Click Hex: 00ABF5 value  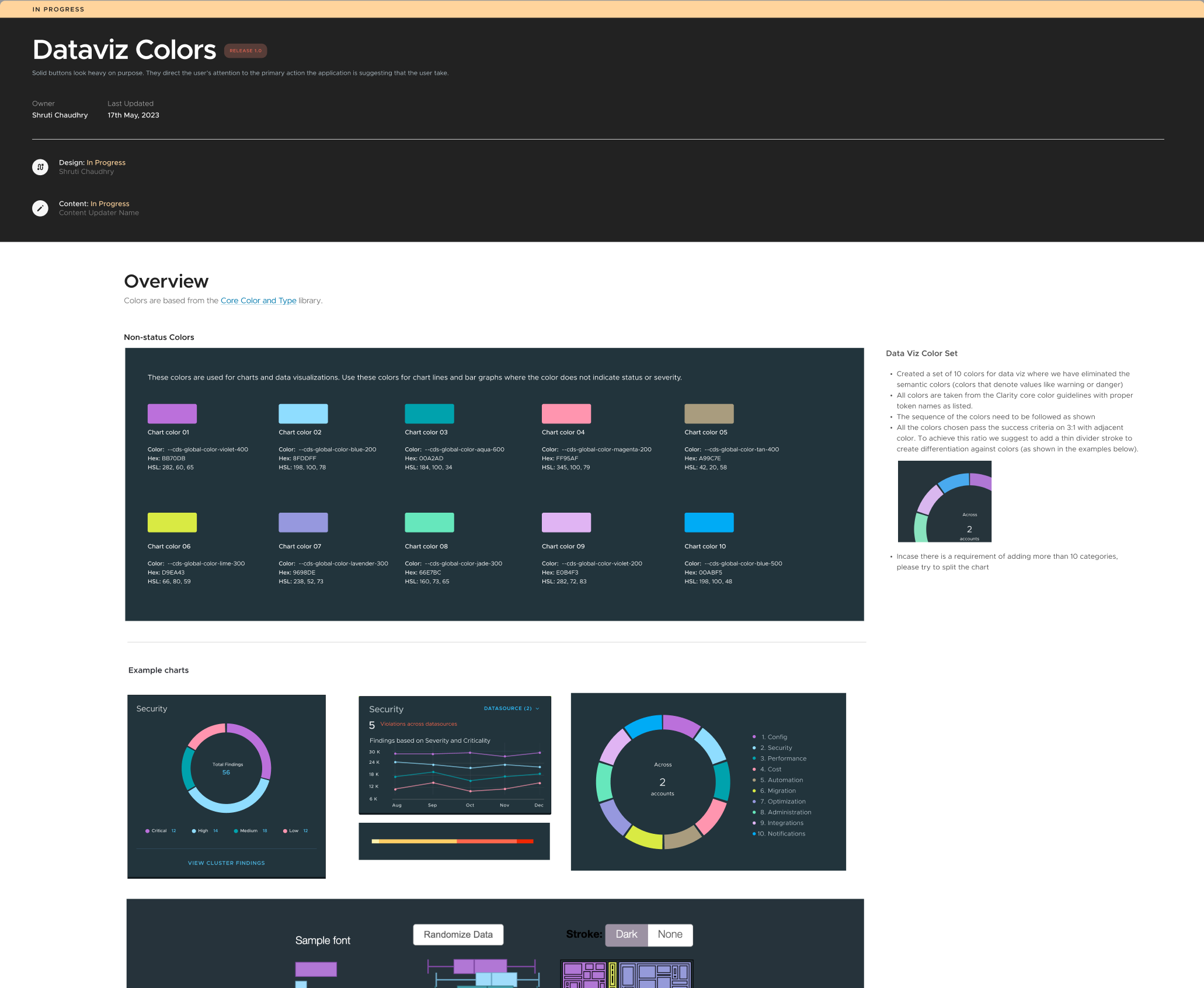703,573
